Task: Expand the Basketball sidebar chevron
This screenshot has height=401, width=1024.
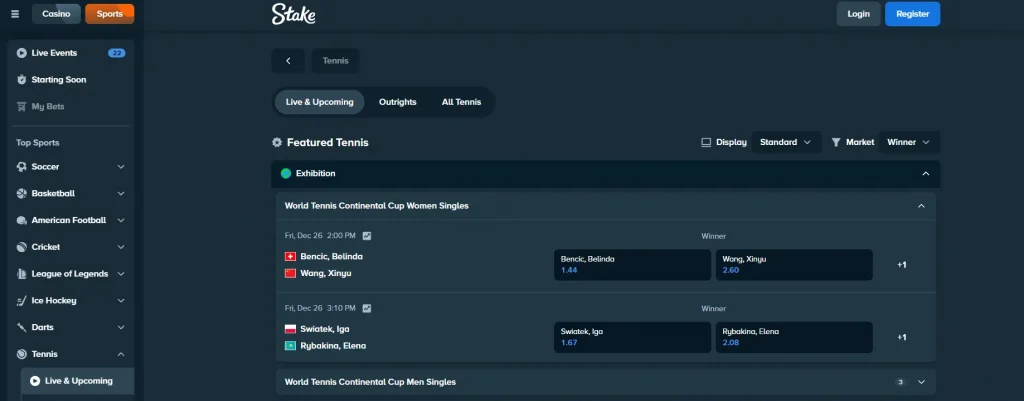Action: 121,193
